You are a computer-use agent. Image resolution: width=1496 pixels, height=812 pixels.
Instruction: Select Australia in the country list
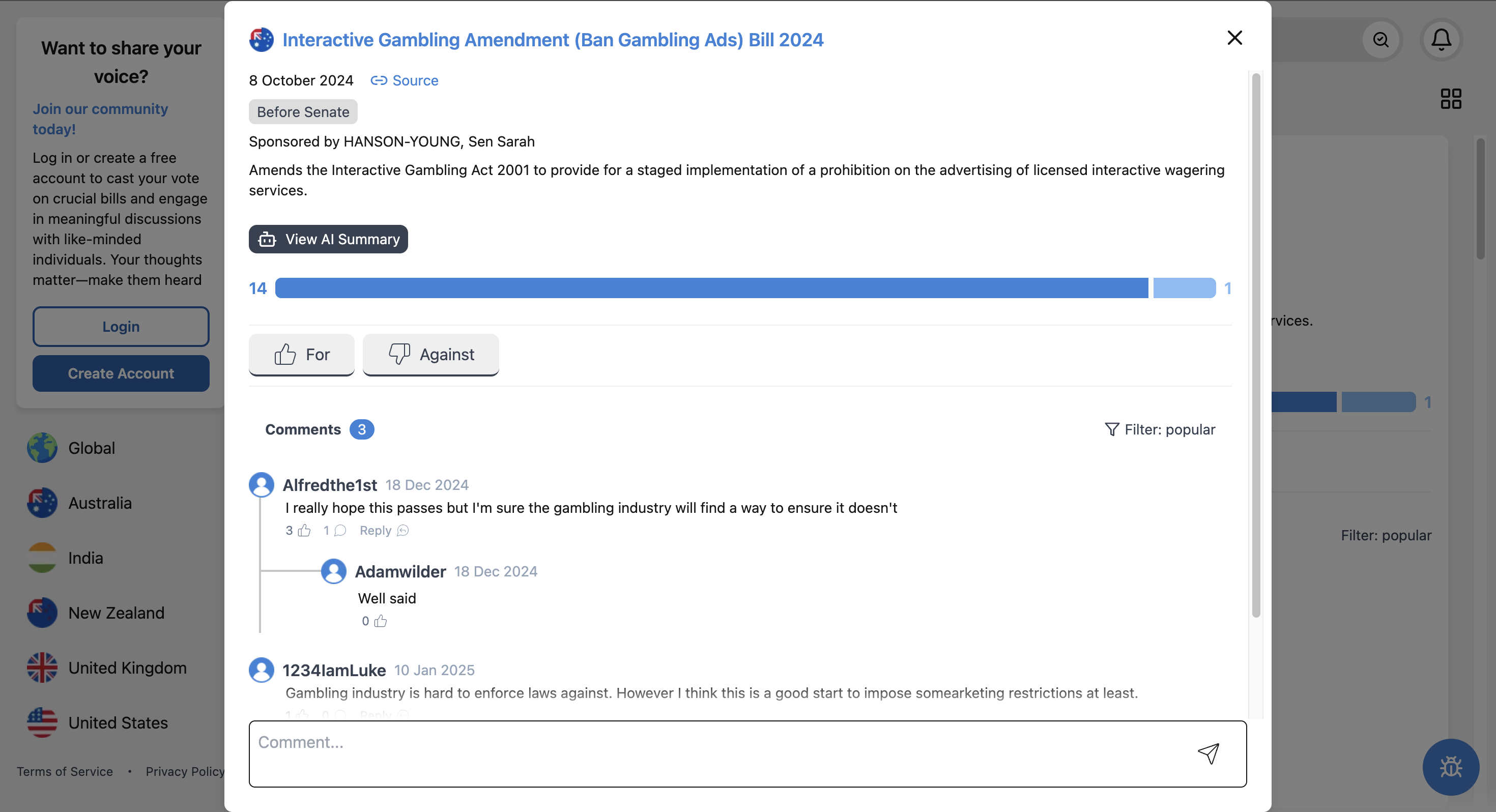tap(100, 503)
